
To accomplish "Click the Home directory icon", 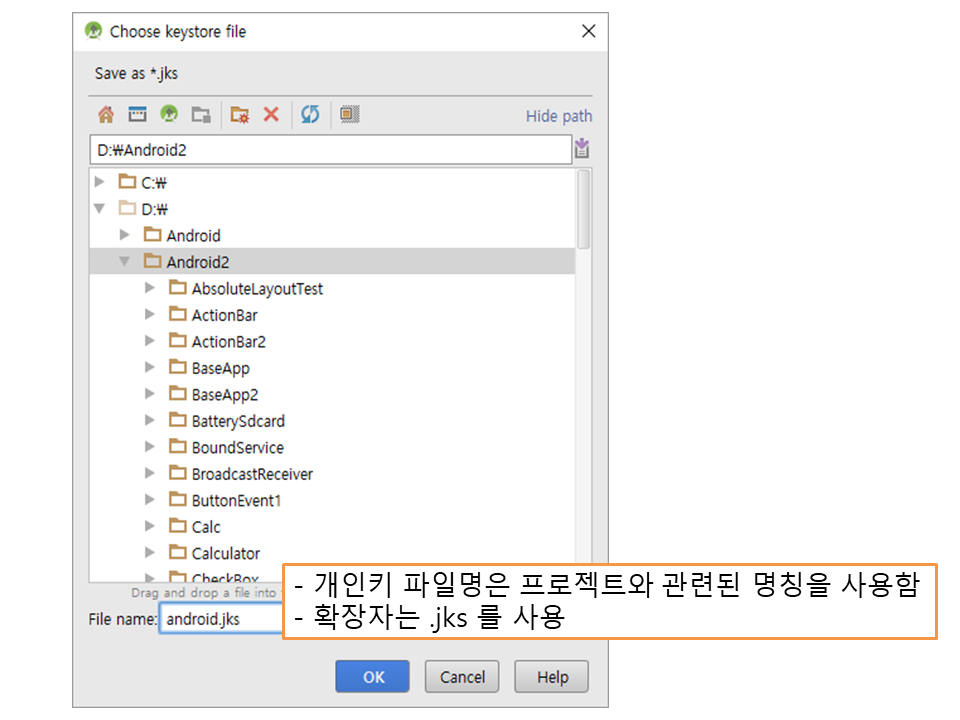I will pyautogui.click(x=105, y=115).
